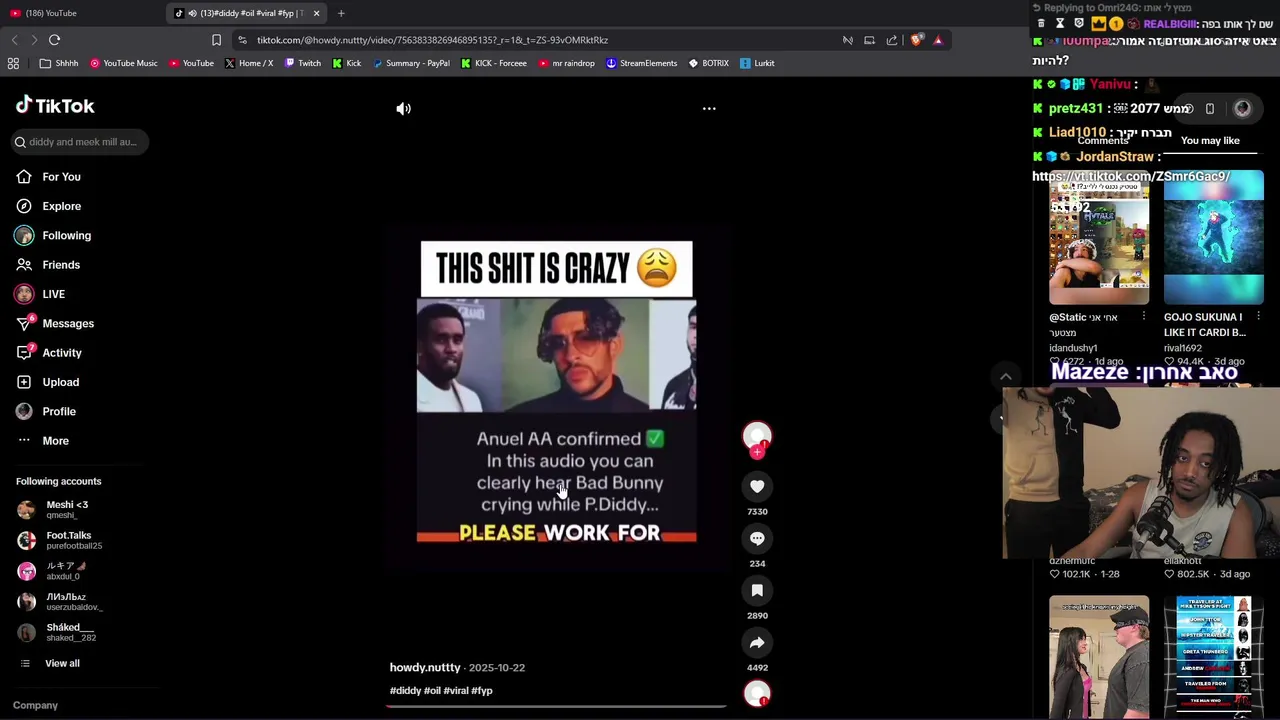Open a new browser tab
The image size is (1280, 720).
[x=341, y=13]
